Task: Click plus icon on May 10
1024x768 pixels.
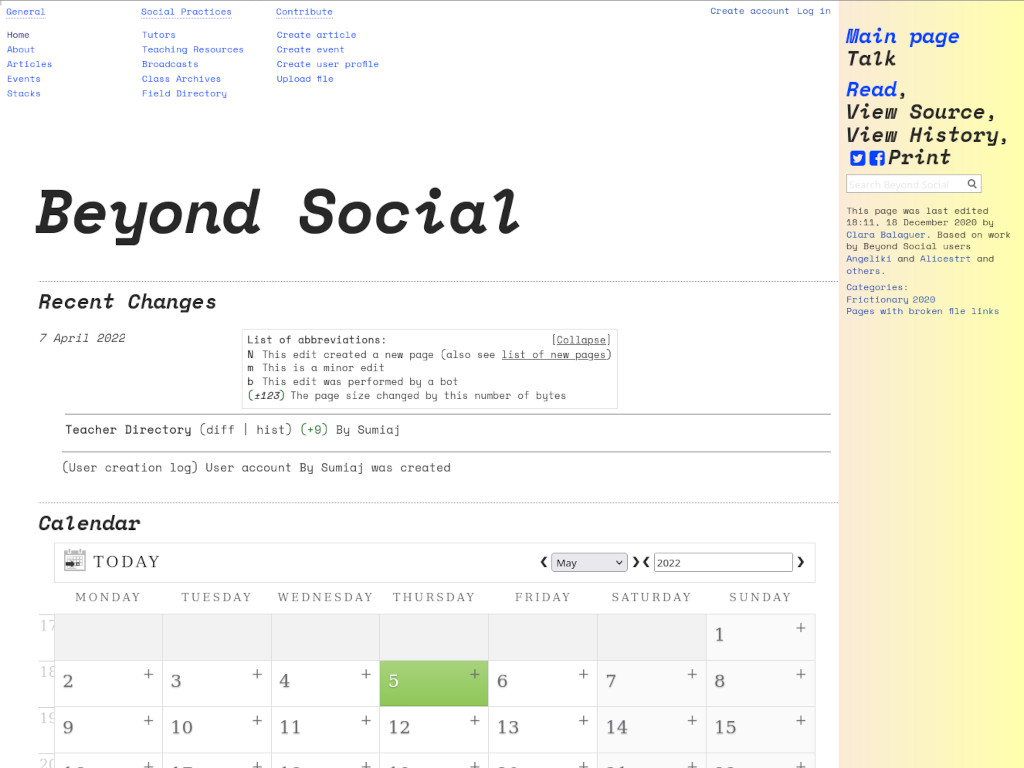Action: pos(257,720)
